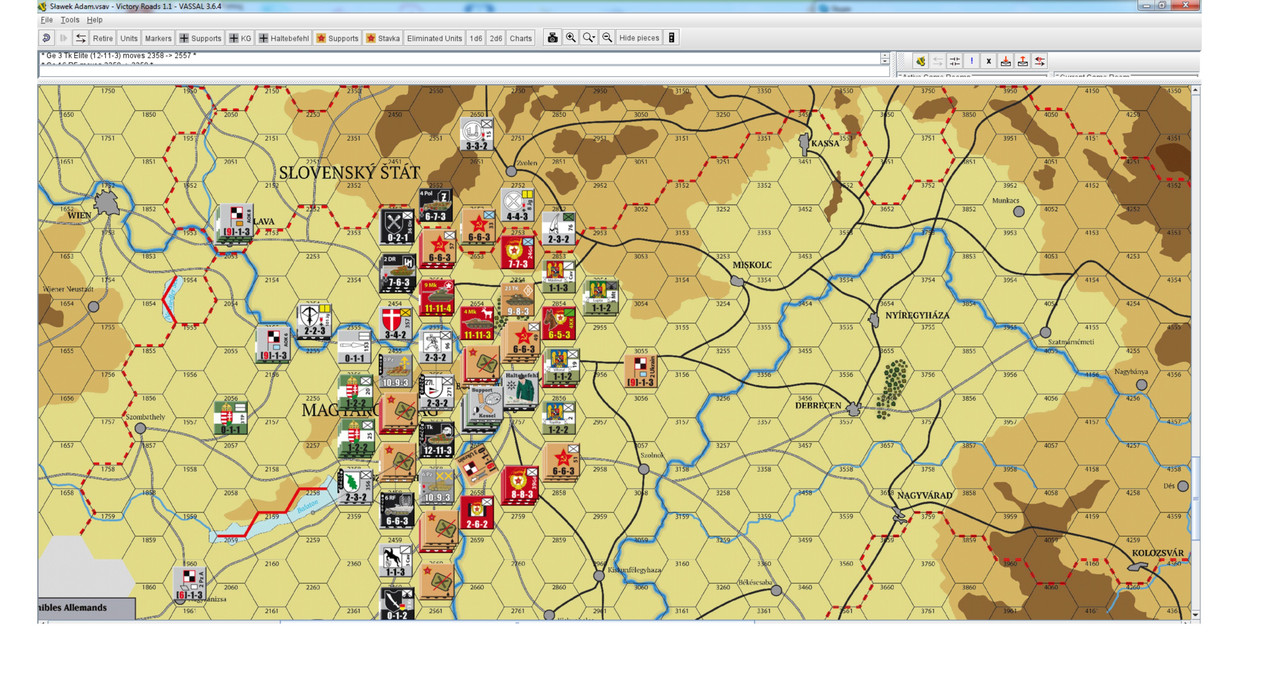Open the Tools menu

click(70, 20)
